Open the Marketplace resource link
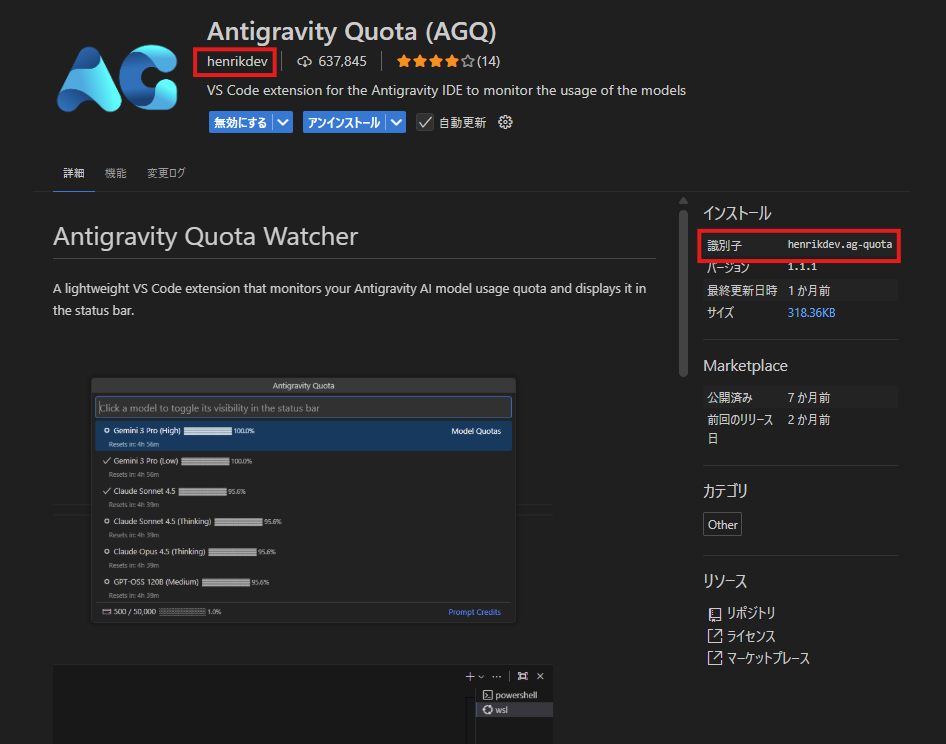The height and width of the screenshot is (744, 946). (x=768, y=658)
